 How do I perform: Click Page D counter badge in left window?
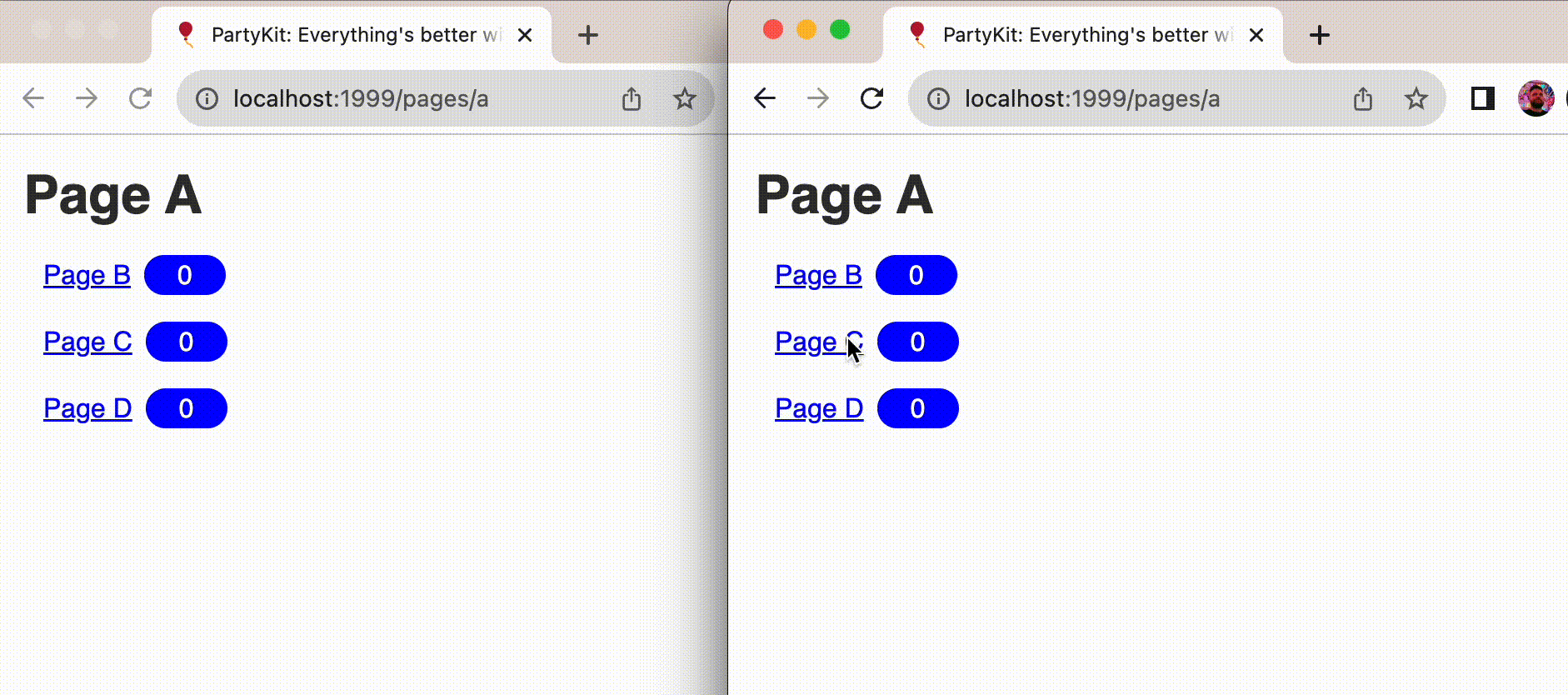(x=187, y=408)
